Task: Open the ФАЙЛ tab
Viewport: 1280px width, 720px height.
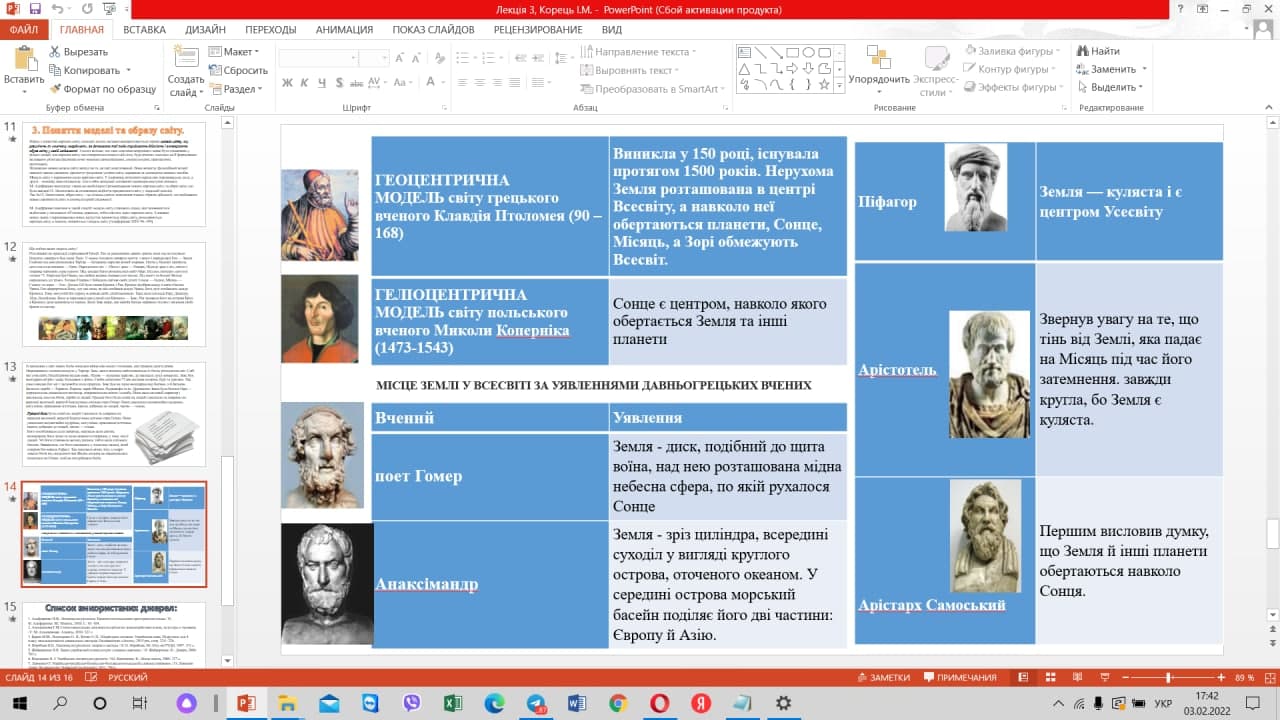Action: pos(23,29)
